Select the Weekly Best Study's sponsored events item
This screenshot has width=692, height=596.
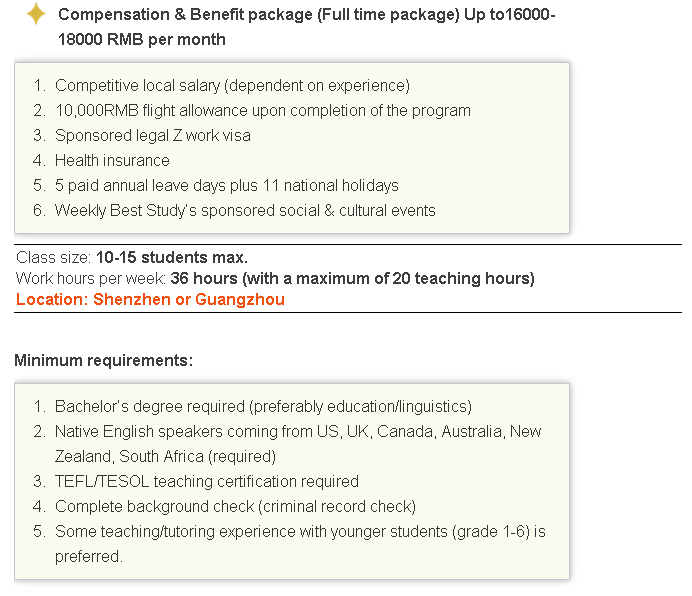click(x=245, y=211)
